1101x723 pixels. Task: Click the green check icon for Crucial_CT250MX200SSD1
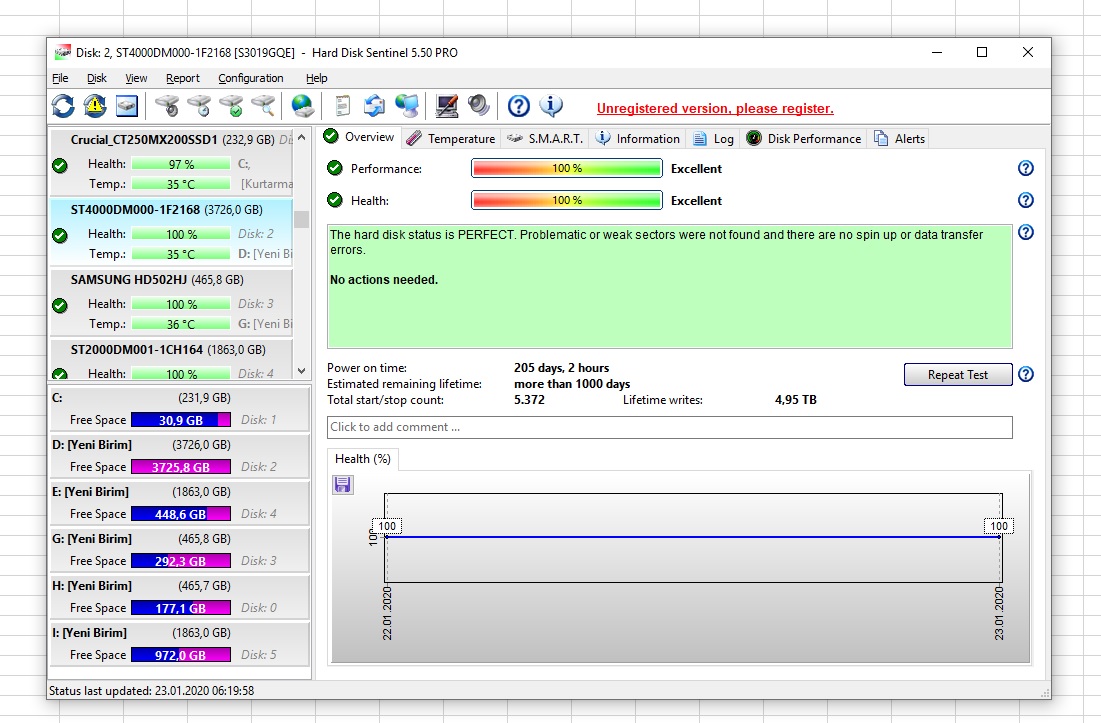tap(60, 166)
